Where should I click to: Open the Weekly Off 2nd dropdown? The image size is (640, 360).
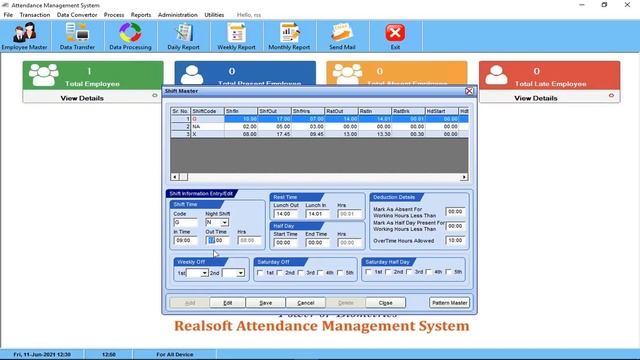point(240,273)
